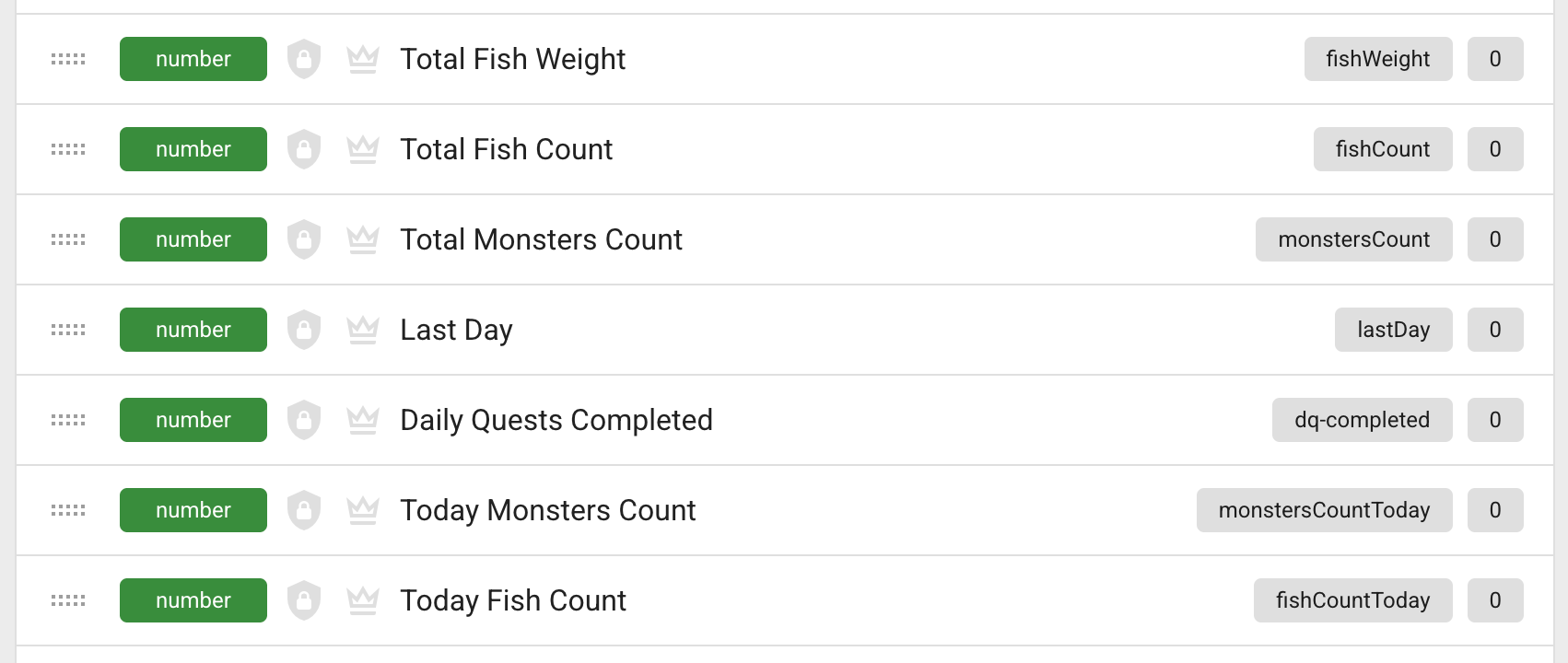
Task: Click the shield lock icon for Total Fish Weight
Action: pyautogui.click(x=304, y=59)
